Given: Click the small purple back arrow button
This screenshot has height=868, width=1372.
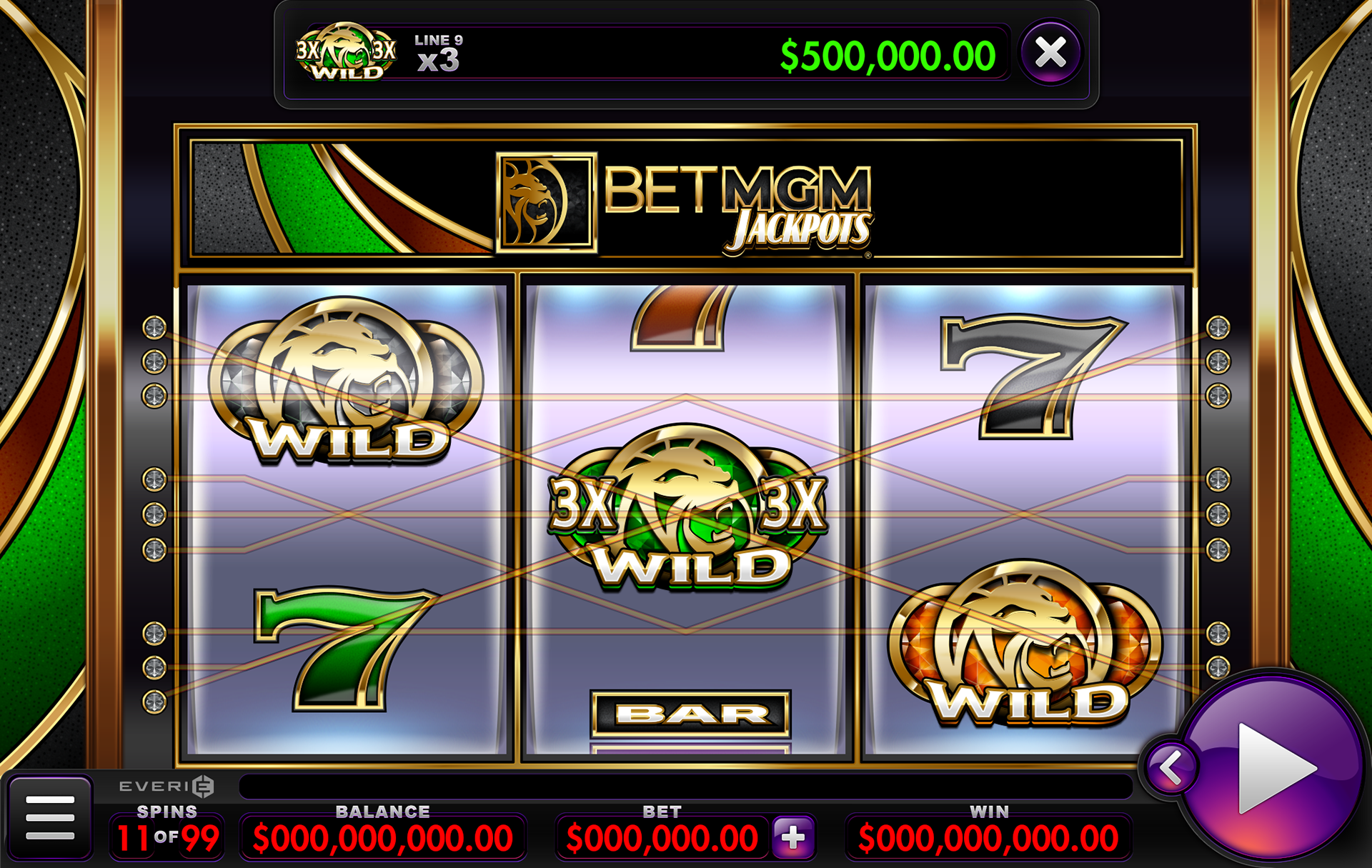Looking at the screenshot, I should [x=1170, y=768].
